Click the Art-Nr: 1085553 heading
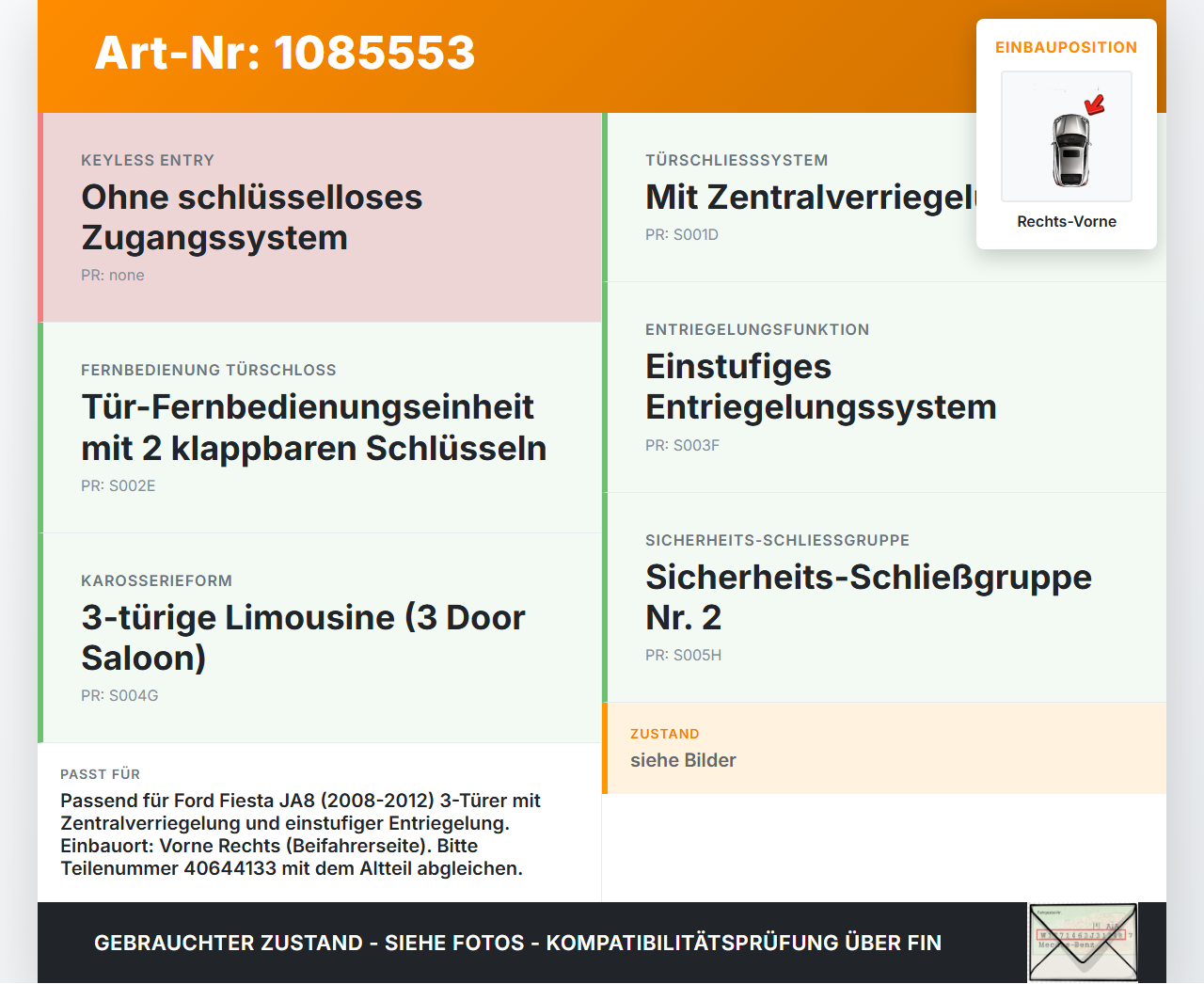1204x984 pixels. tap(285, 53)
